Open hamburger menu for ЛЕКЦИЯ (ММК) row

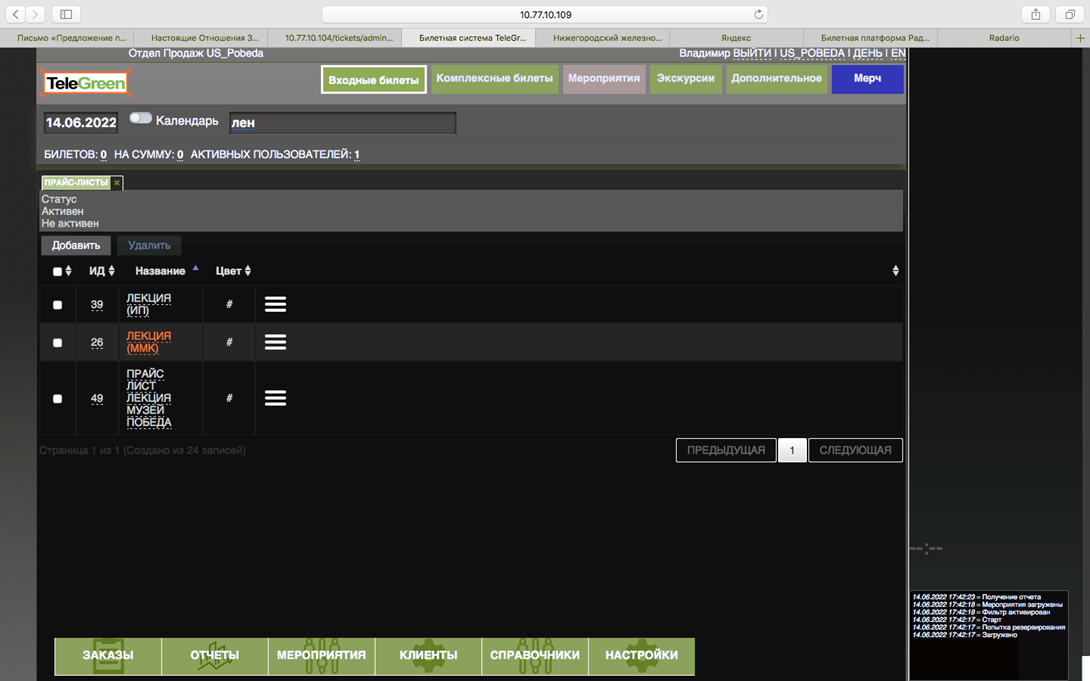click(275, 342)
